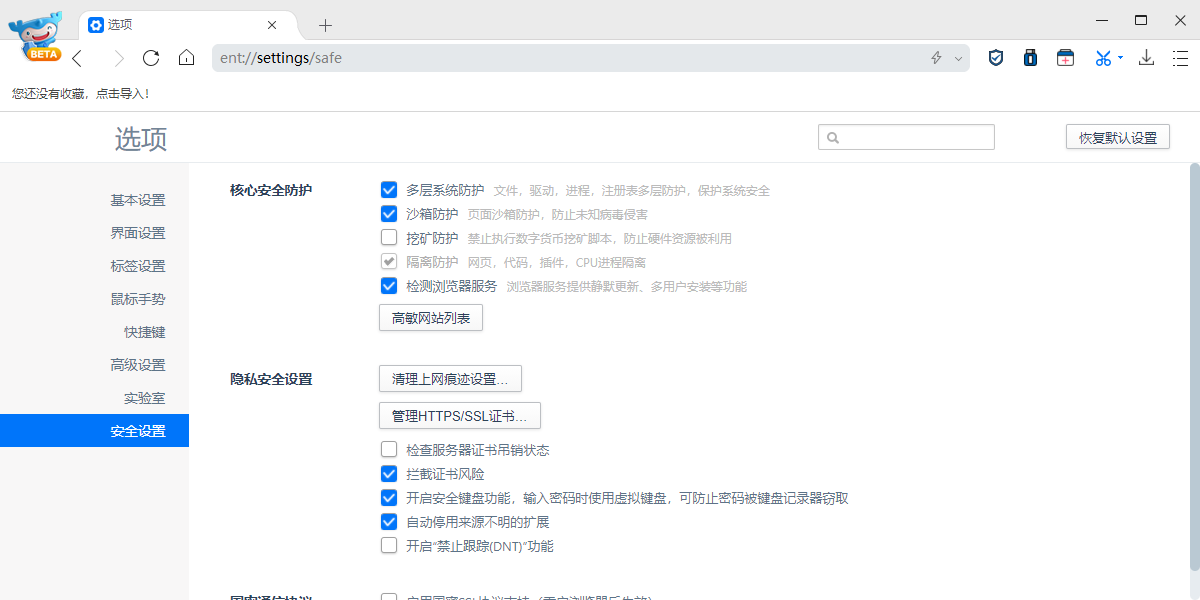Click the lightning bolt icon in address bar
The width and height of the screenshot is (1200, 600).
936,58
